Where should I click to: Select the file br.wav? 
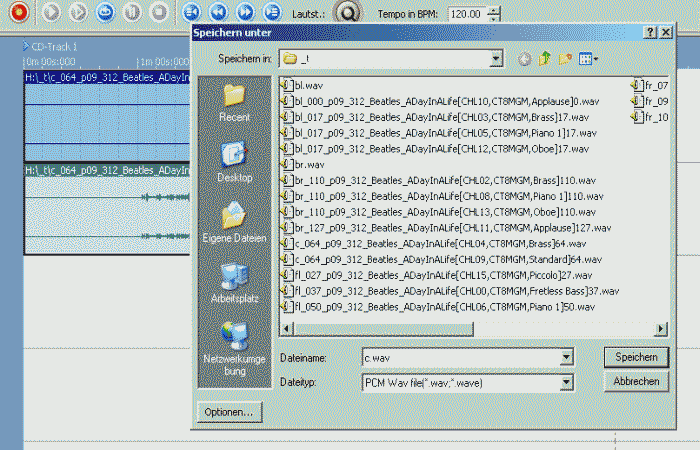tap(301, 164)
